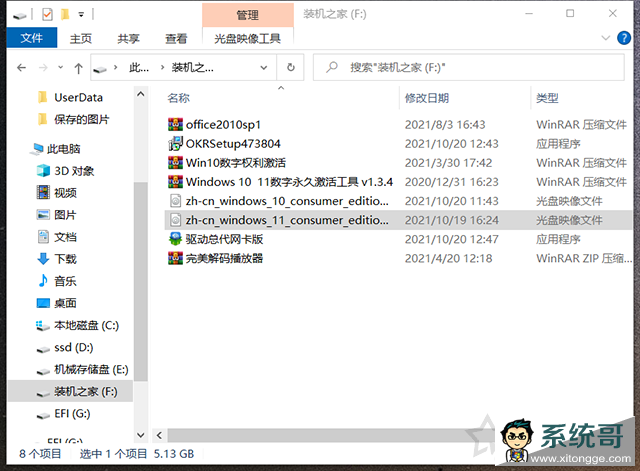This screenshot has width=640, height=471.
Task: Open 3D 对象 in navigation pane
Action: pyautogui.click(x=74, y=171)
